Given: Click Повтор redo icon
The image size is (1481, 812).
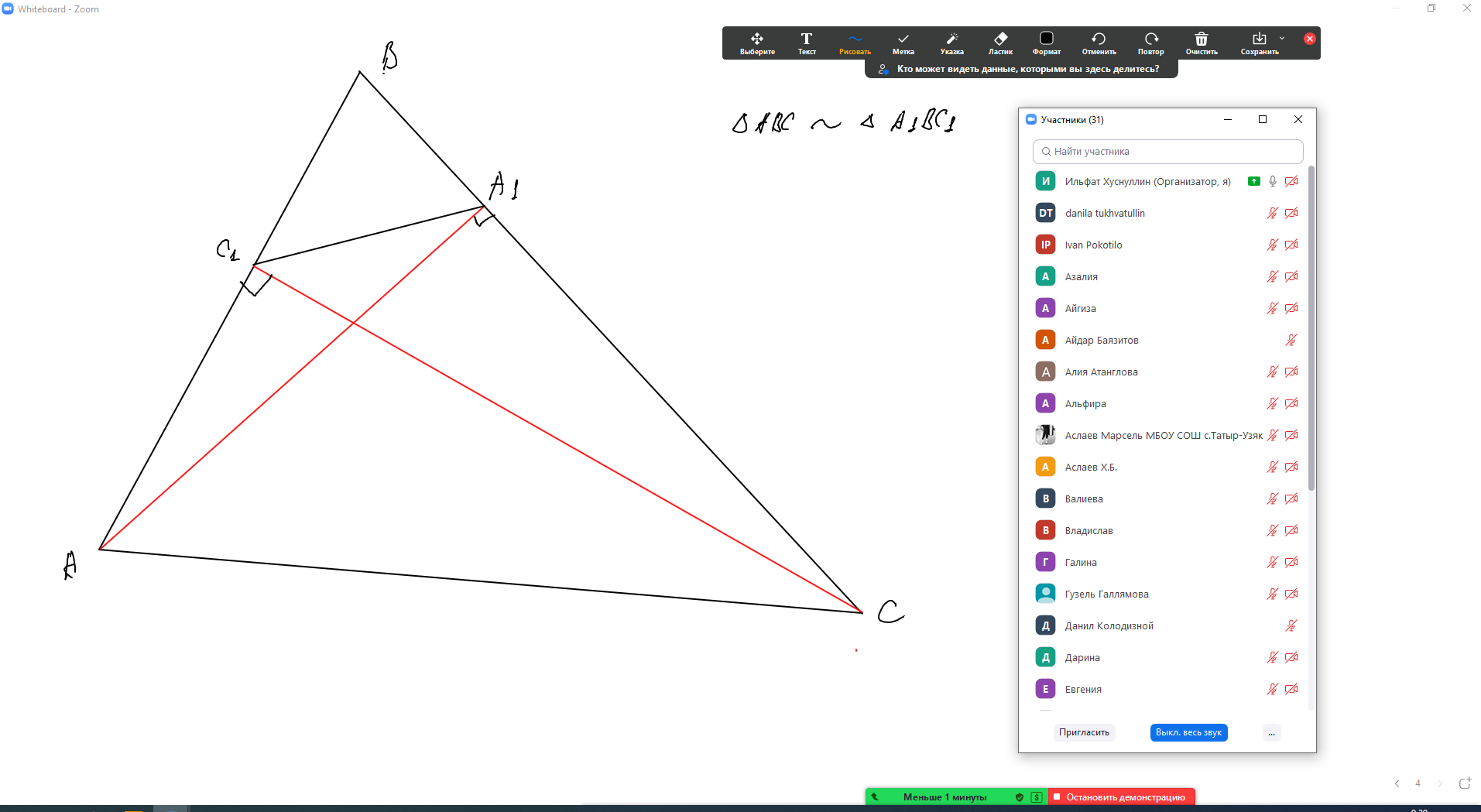Looking at the screenshot, I should [x=1151, y=39].
